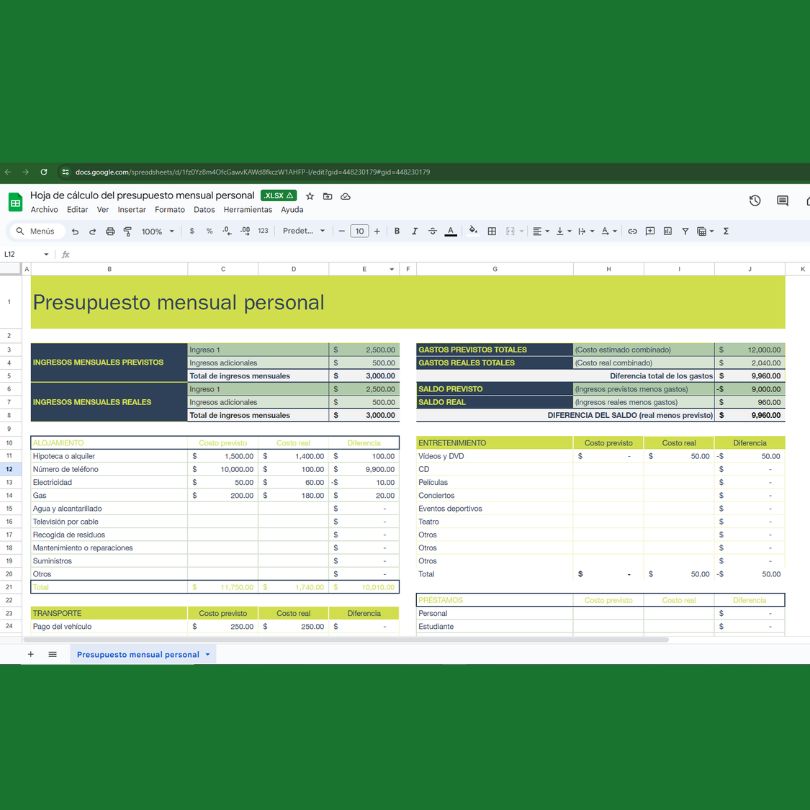Toggle strikethrough formatting
Image resolution: width=810 pixels, height=810 pixels.
point(431,231)
